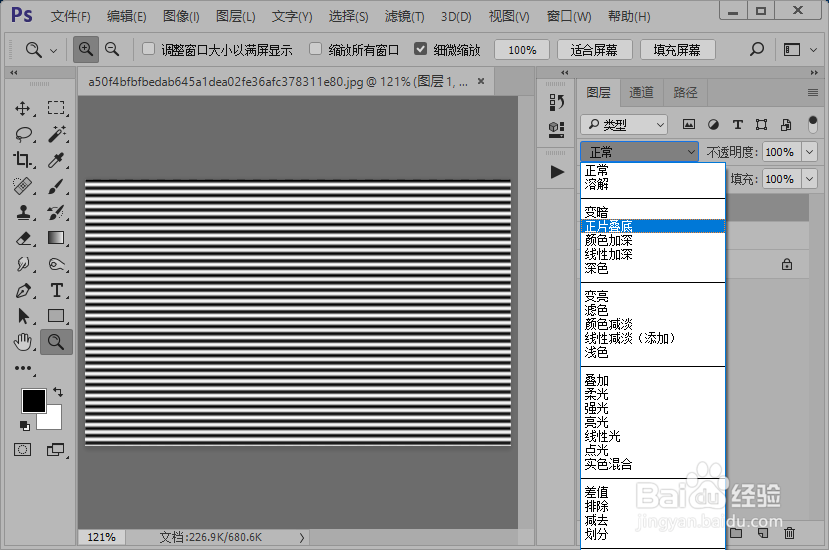The width and height of the screenshot is (829, 550).
Task: Select the Dodge tool
Action: point(56,264)
